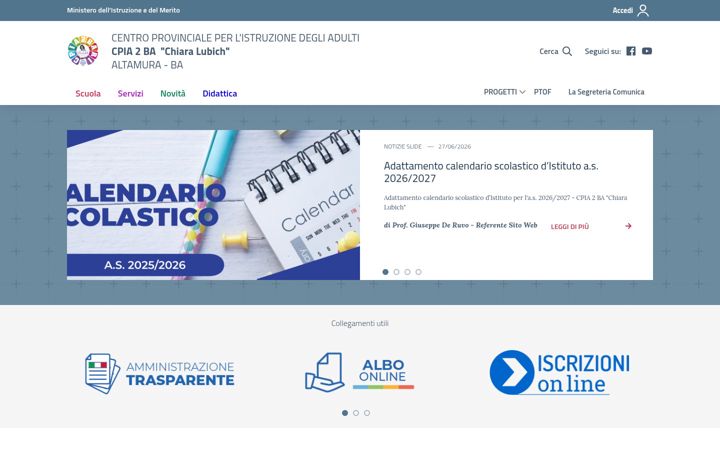Select first Collegamenti utili carousel dot
The image size is (720, 450).
point(345,413)
